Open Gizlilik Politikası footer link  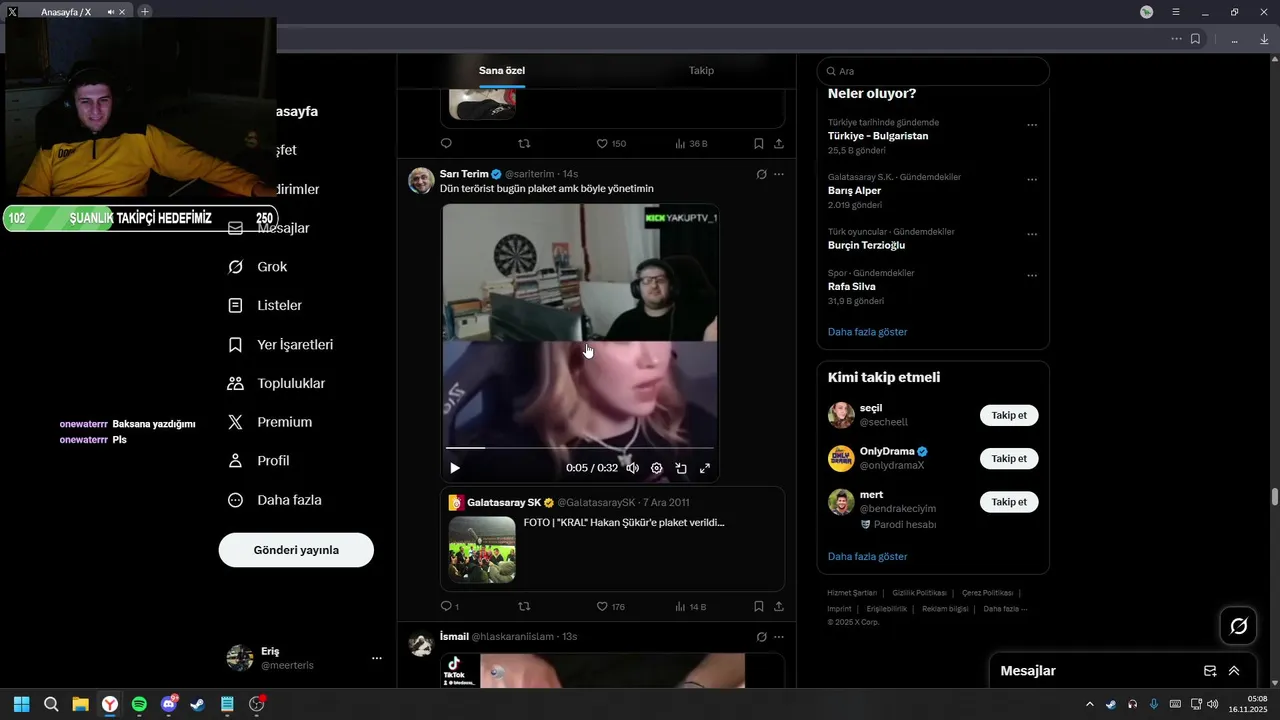[x=919, y=593]
